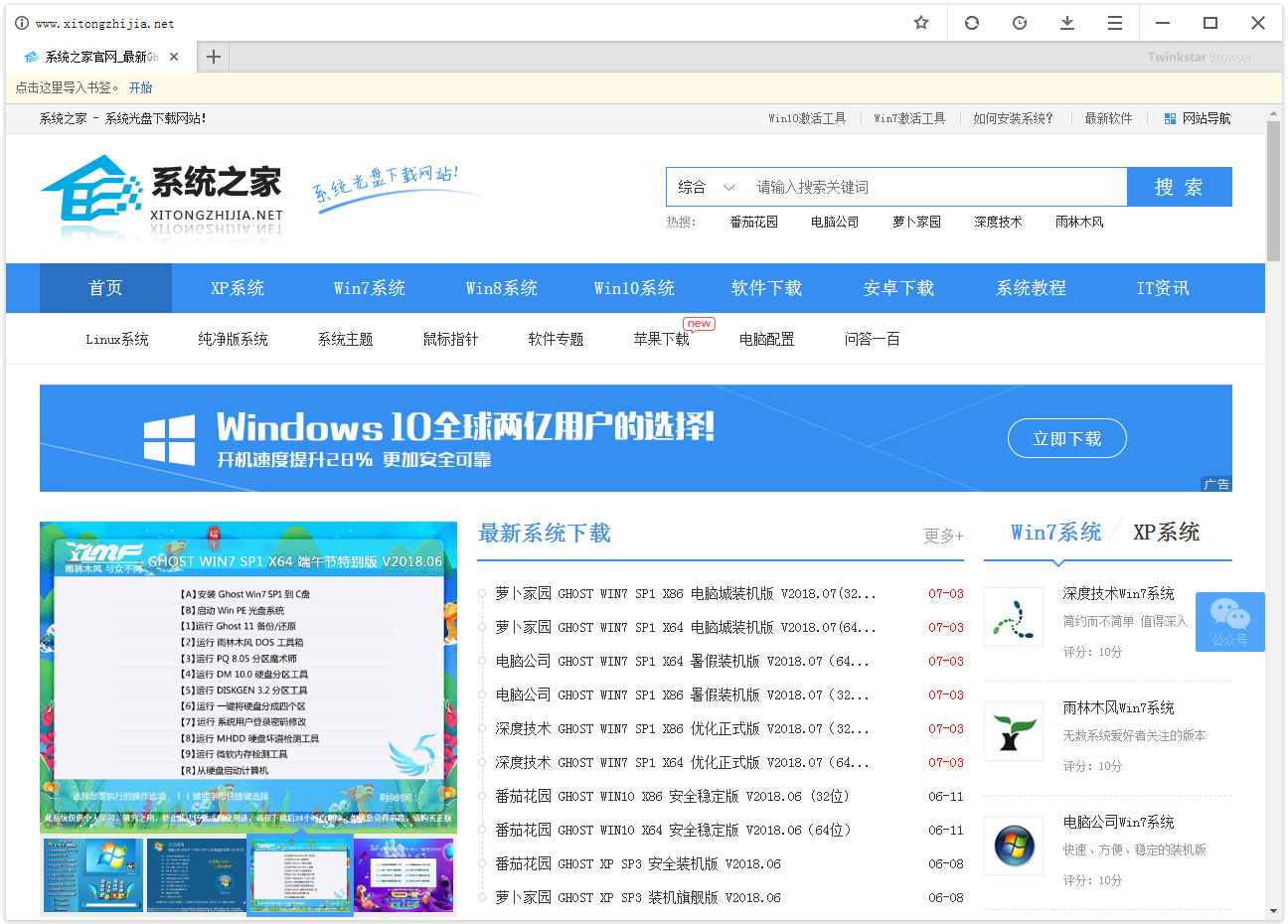This screenshot has width=1288, height=924.
Task: Click the 雨林木风Win7系统 logo icon
Action: coord(1013,731)
